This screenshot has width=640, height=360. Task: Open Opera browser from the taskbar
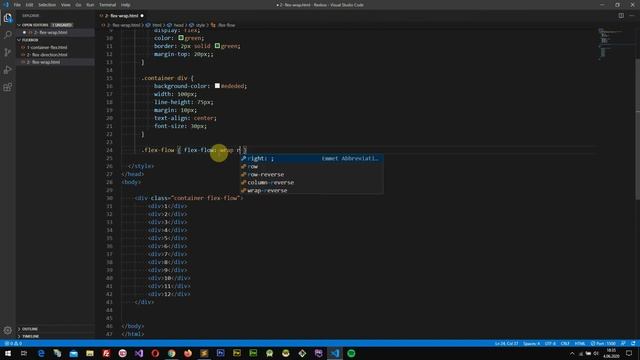pyautogui.click(x=155, y=353)
